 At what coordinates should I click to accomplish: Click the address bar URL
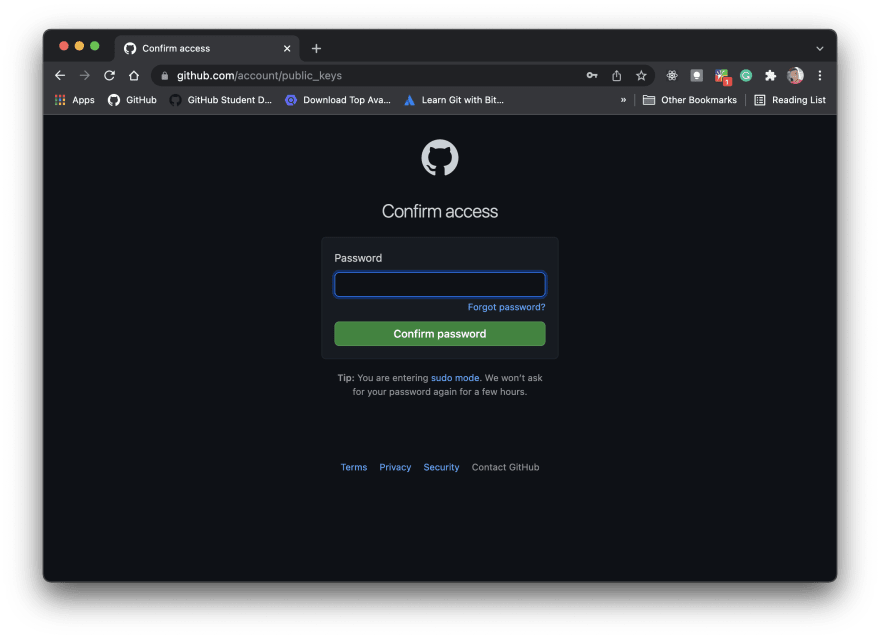(x=259, y=76)
